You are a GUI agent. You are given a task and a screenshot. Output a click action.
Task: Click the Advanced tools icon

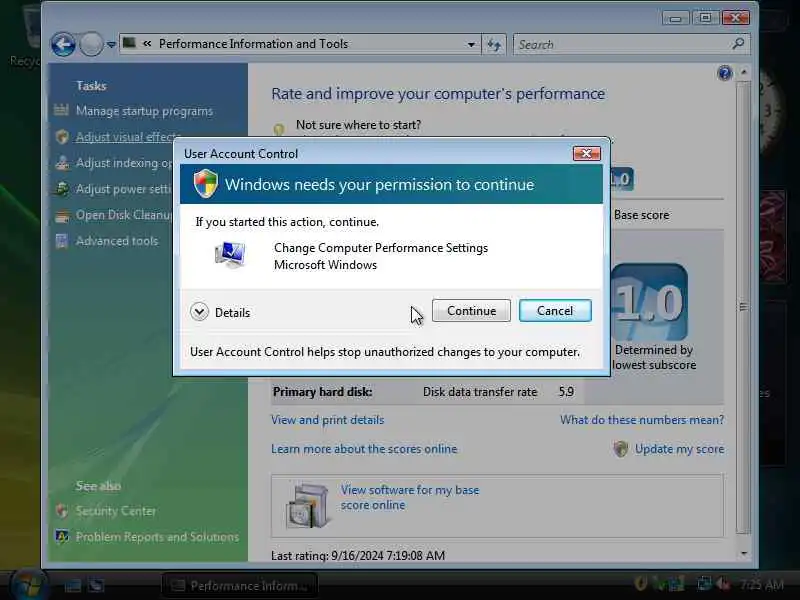(62, 241)
